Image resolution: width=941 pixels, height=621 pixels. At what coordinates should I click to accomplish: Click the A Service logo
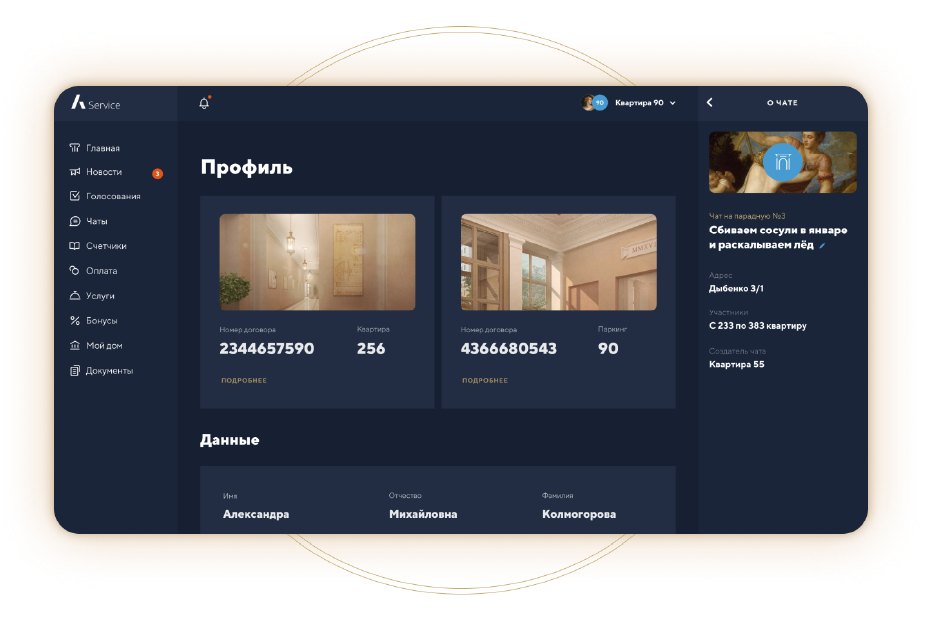click(x=96, y=103)
